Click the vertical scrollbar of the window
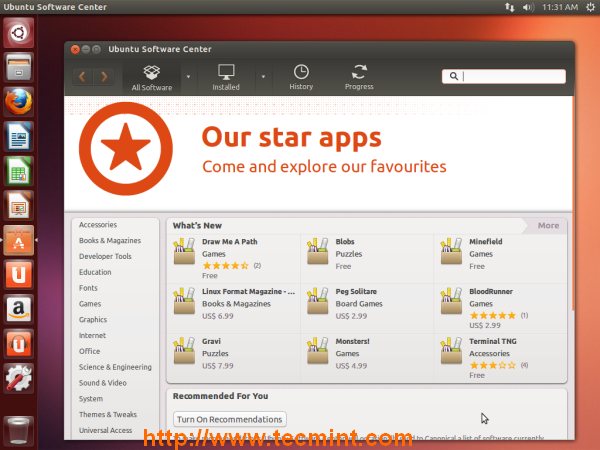This screenshot has width=600, height=450. (573, 205)
